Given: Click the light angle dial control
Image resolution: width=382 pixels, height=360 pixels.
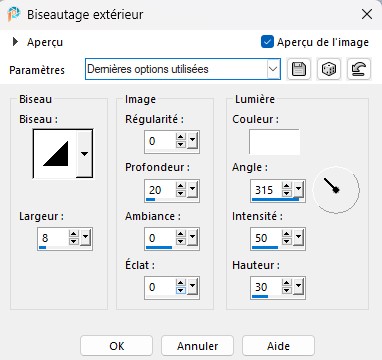Looking at the screenshot, I should click(x=336, y=190).
